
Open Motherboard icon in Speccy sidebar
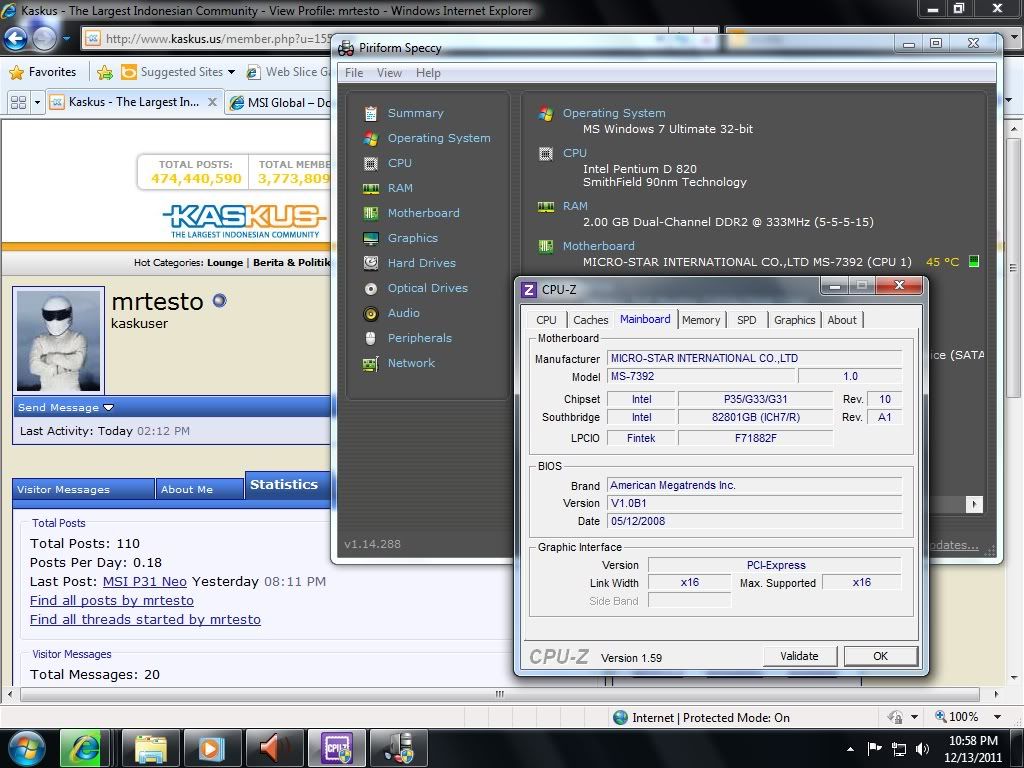(x=371, y=214)
